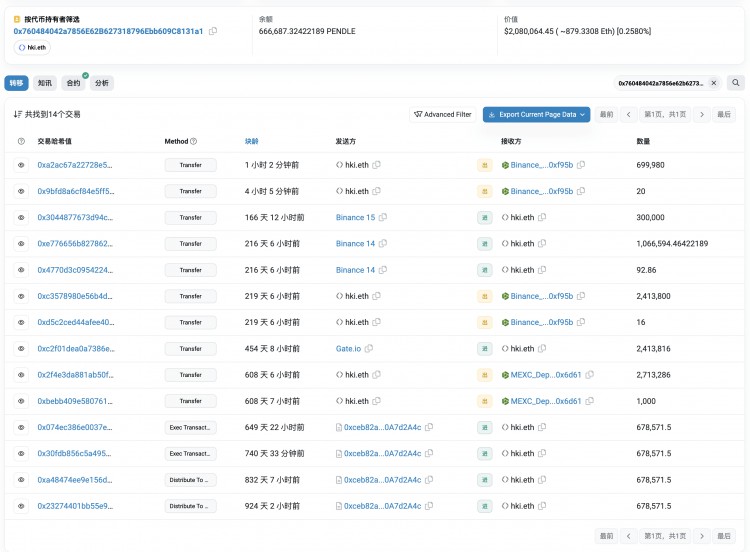
Task: Click help icon beside transaction hash header
Action: pos(21,142)
